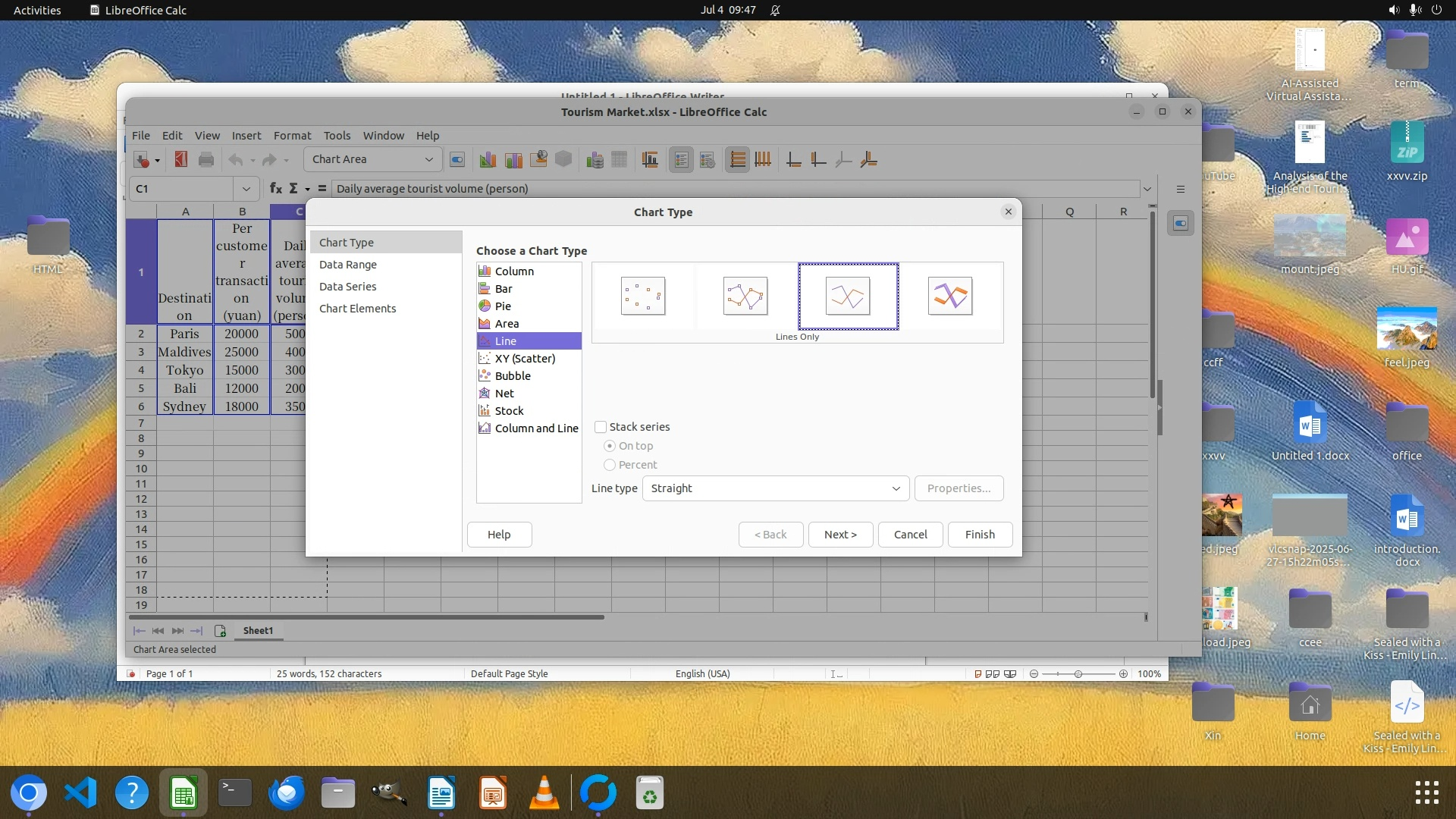Viewport: 1456px width, 819px height.
Task: Select the Points and Lines chart subtype
Action: 745,296
